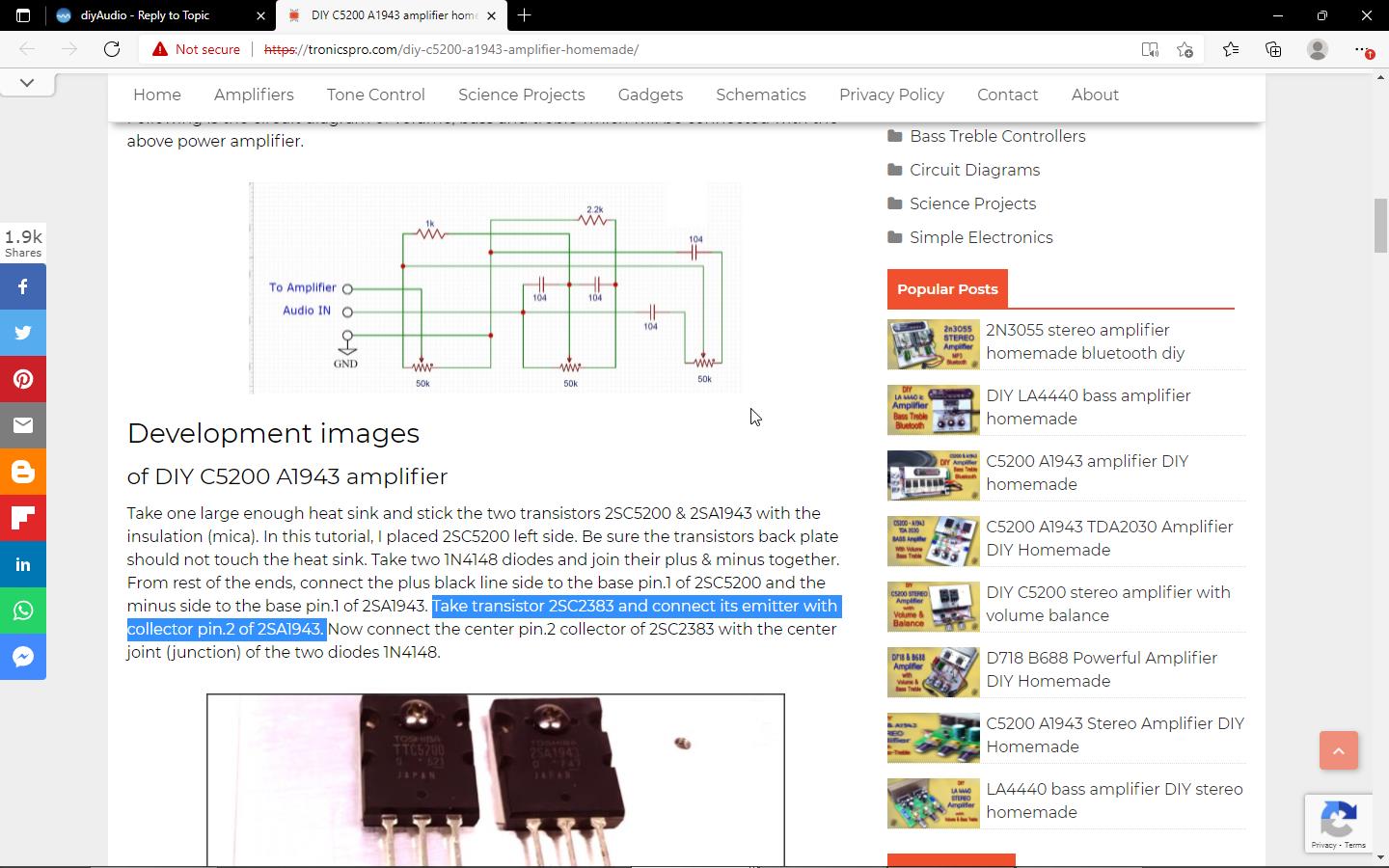Screen dimensions: 1389x868
Task: Open the Amplifiers menu item
Action: [254, 95]
